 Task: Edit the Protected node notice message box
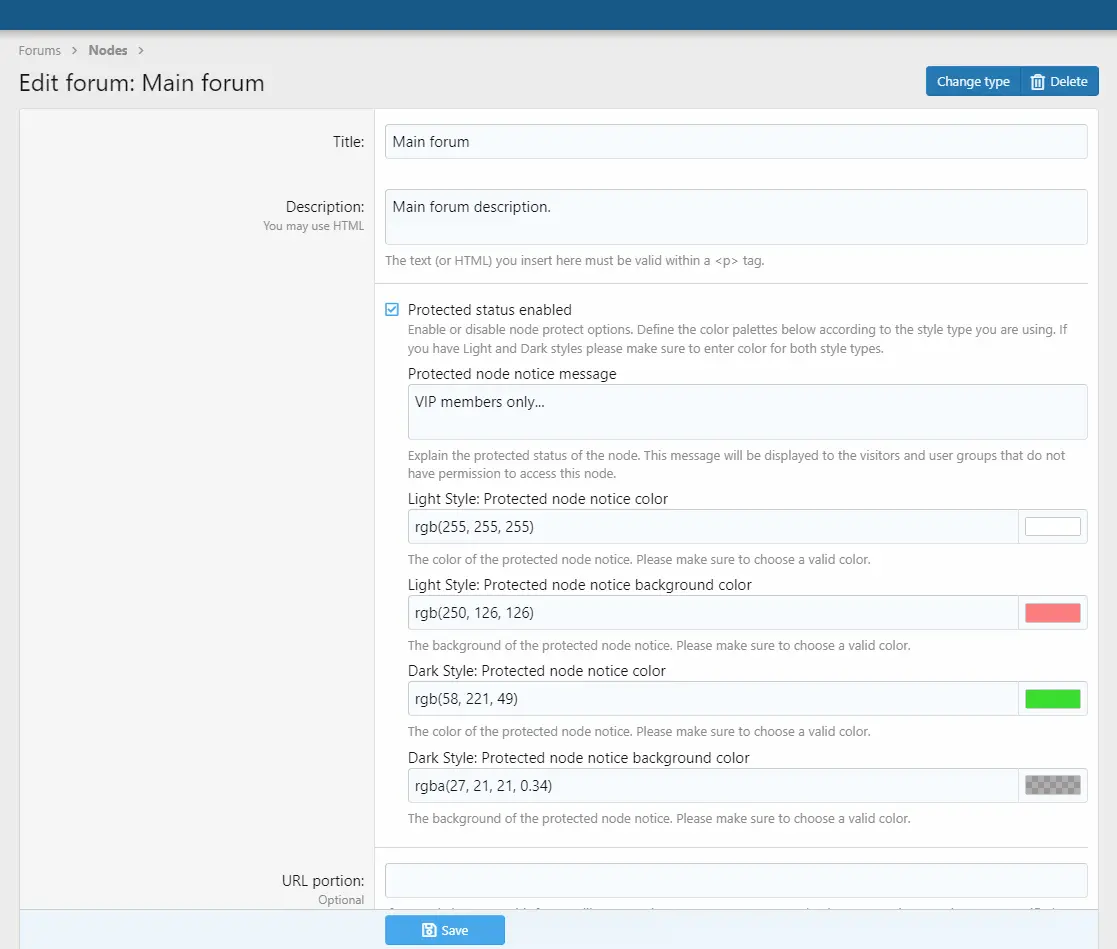(x=747, y=412)
